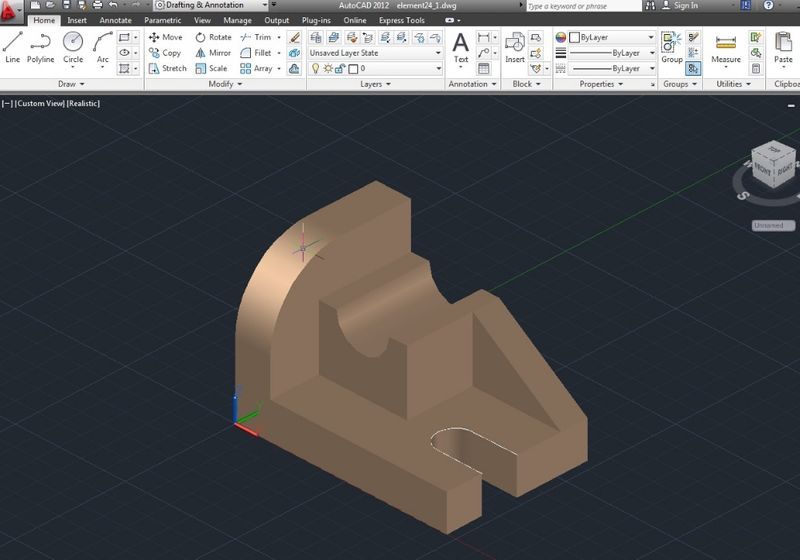This screenshot has height=560, width=800.
Task: Expand the Block panel title
Action: point(526,84)
